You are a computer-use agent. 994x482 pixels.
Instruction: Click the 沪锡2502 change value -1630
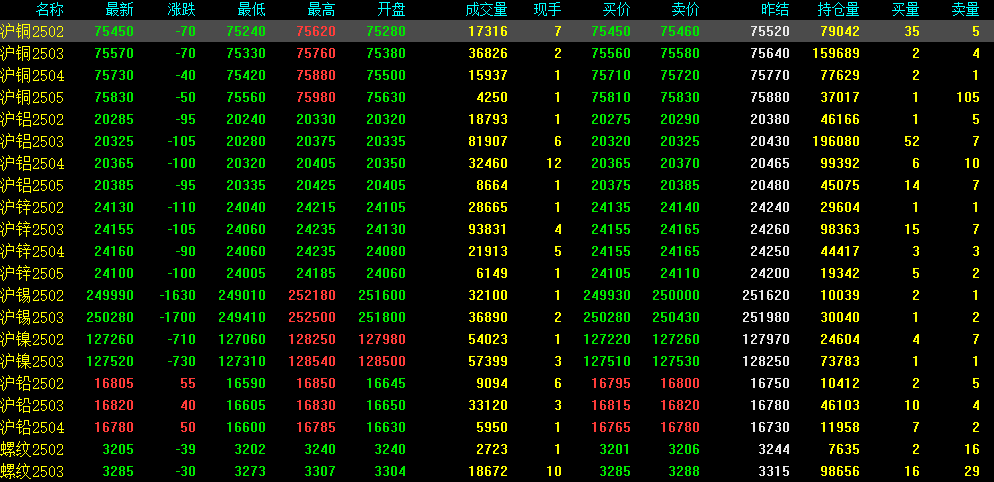pos(177,296)
